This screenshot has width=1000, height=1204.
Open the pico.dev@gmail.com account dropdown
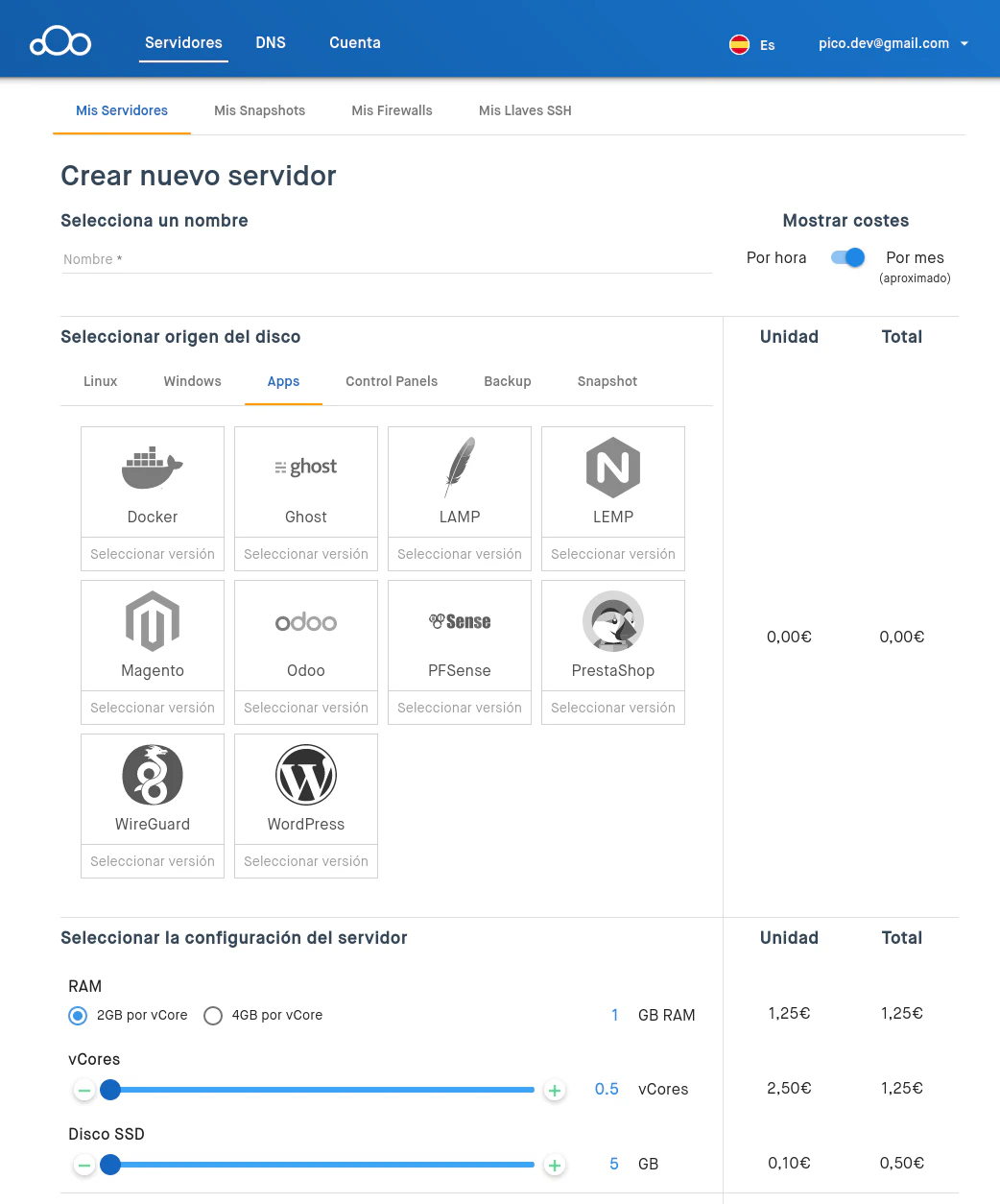(x=893, y=43)
